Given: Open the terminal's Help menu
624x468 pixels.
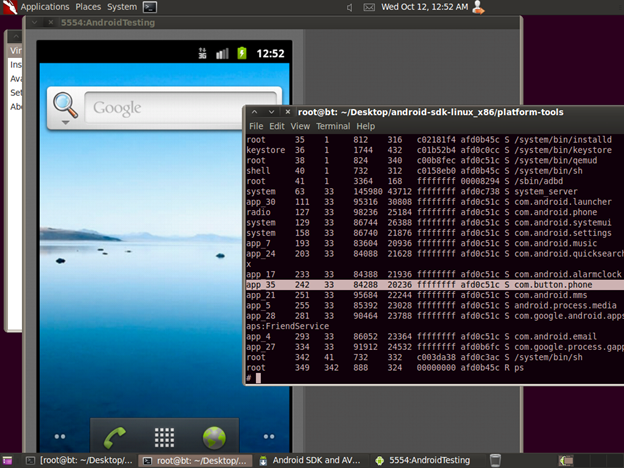Looking at the screenshot, I should [365, 127].
